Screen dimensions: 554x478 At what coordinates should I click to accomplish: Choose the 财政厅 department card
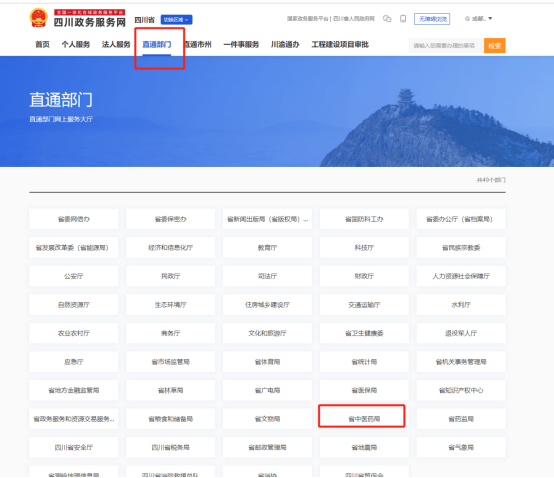(364, 276)
